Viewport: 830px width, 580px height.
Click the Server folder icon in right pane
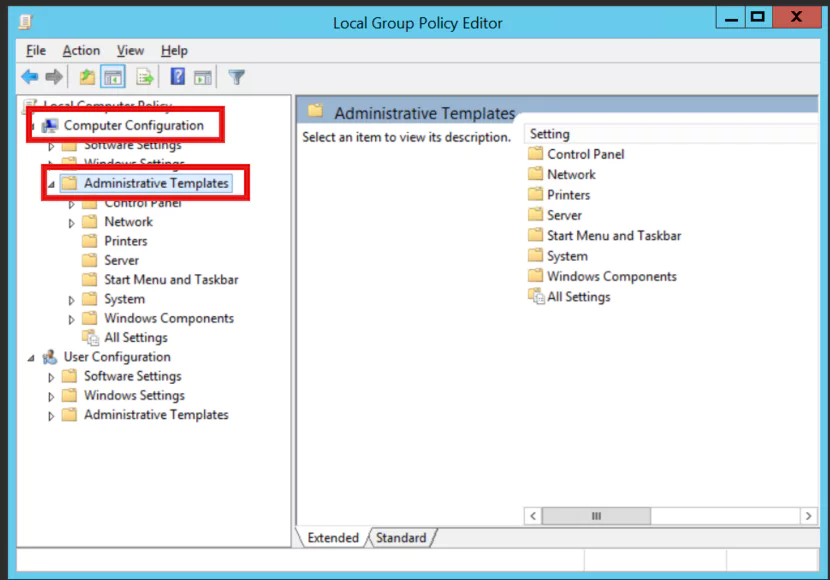[536, 215]
